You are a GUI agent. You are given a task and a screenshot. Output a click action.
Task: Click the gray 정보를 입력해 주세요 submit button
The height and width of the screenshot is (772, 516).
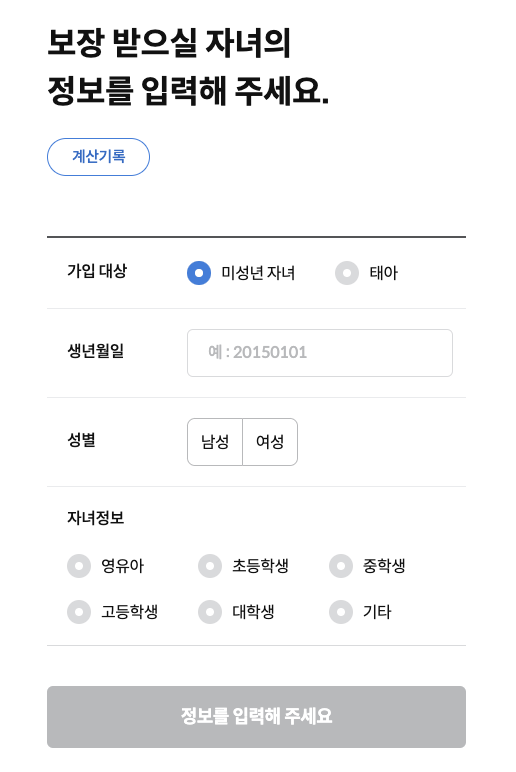257,717
